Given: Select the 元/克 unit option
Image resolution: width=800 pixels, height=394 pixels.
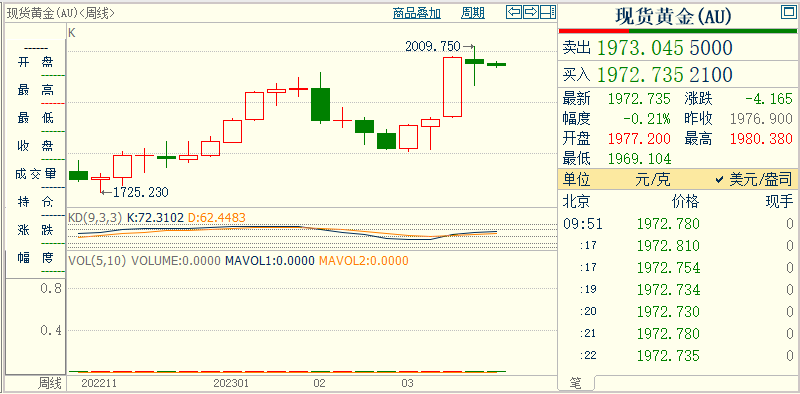Looking at the screenshot, I should pos(653,180).
